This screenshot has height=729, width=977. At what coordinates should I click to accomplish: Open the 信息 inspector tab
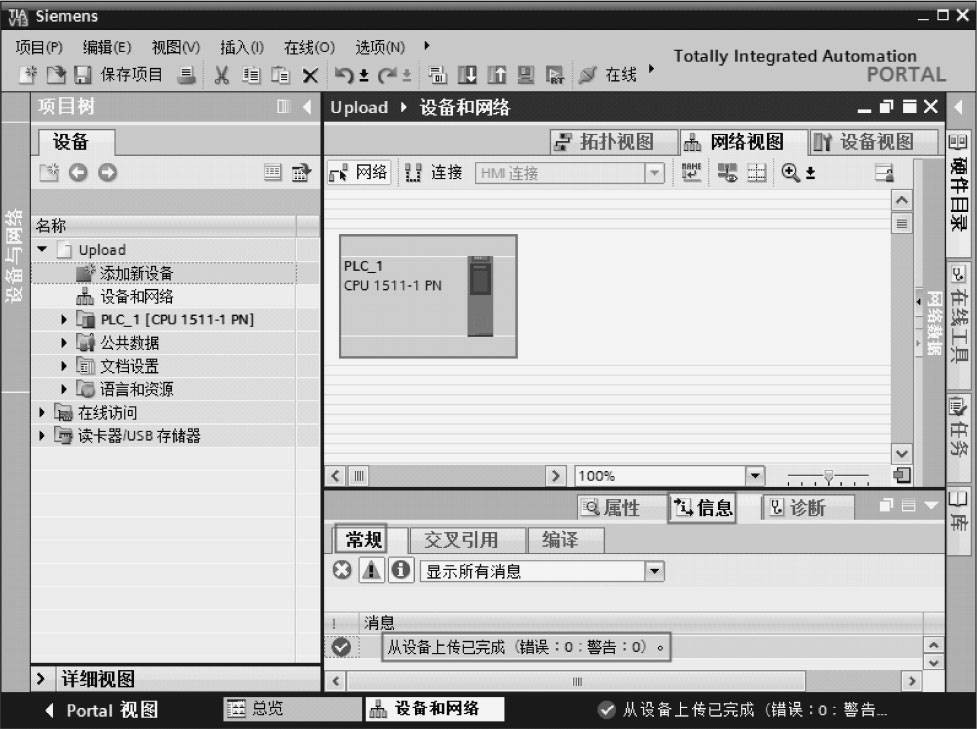703,508
